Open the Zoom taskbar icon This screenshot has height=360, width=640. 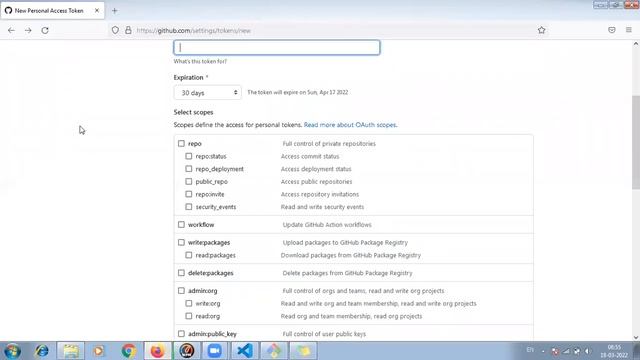pos(215,351)
